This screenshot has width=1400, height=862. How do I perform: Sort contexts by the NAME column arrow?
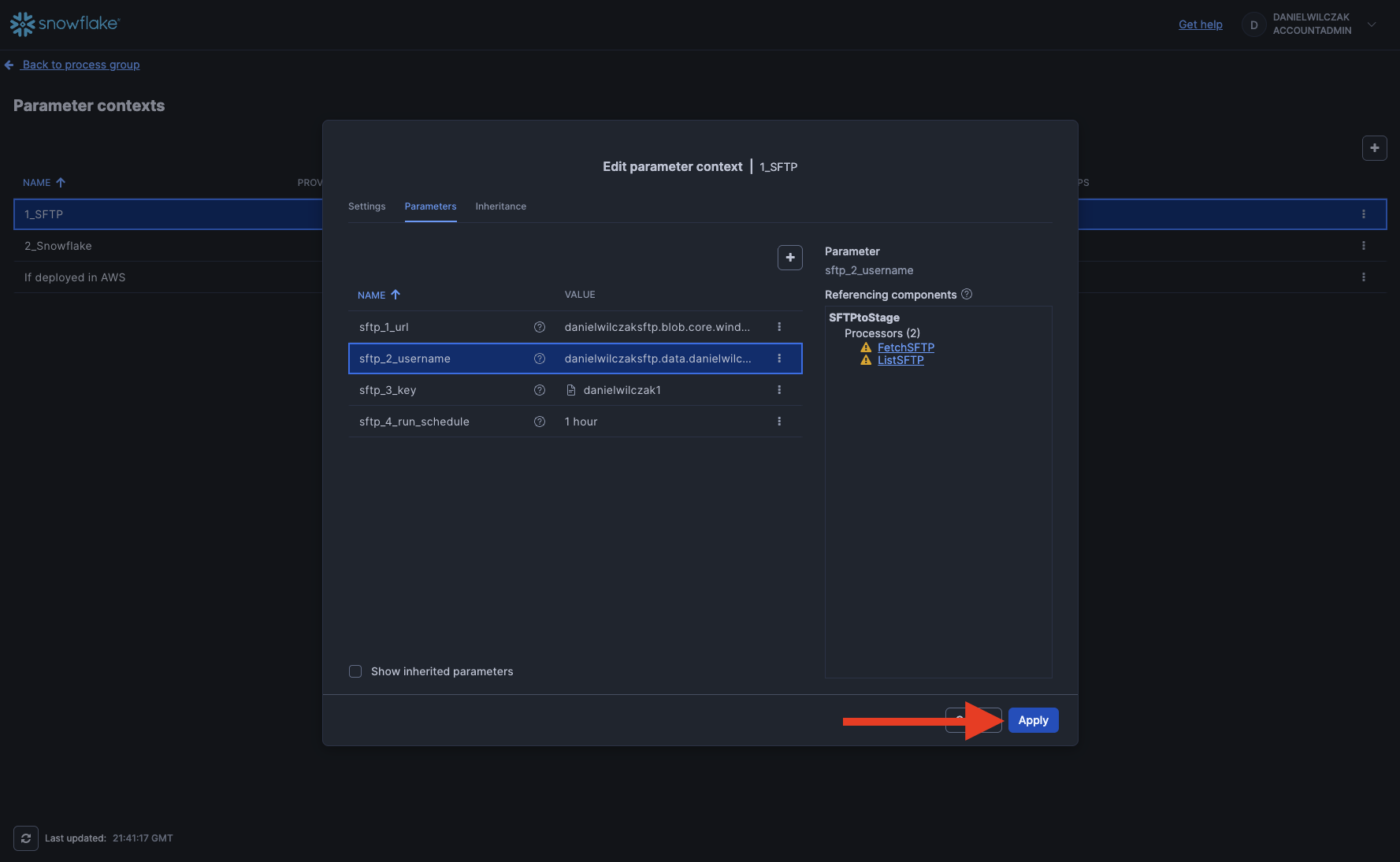pos(61,183)
